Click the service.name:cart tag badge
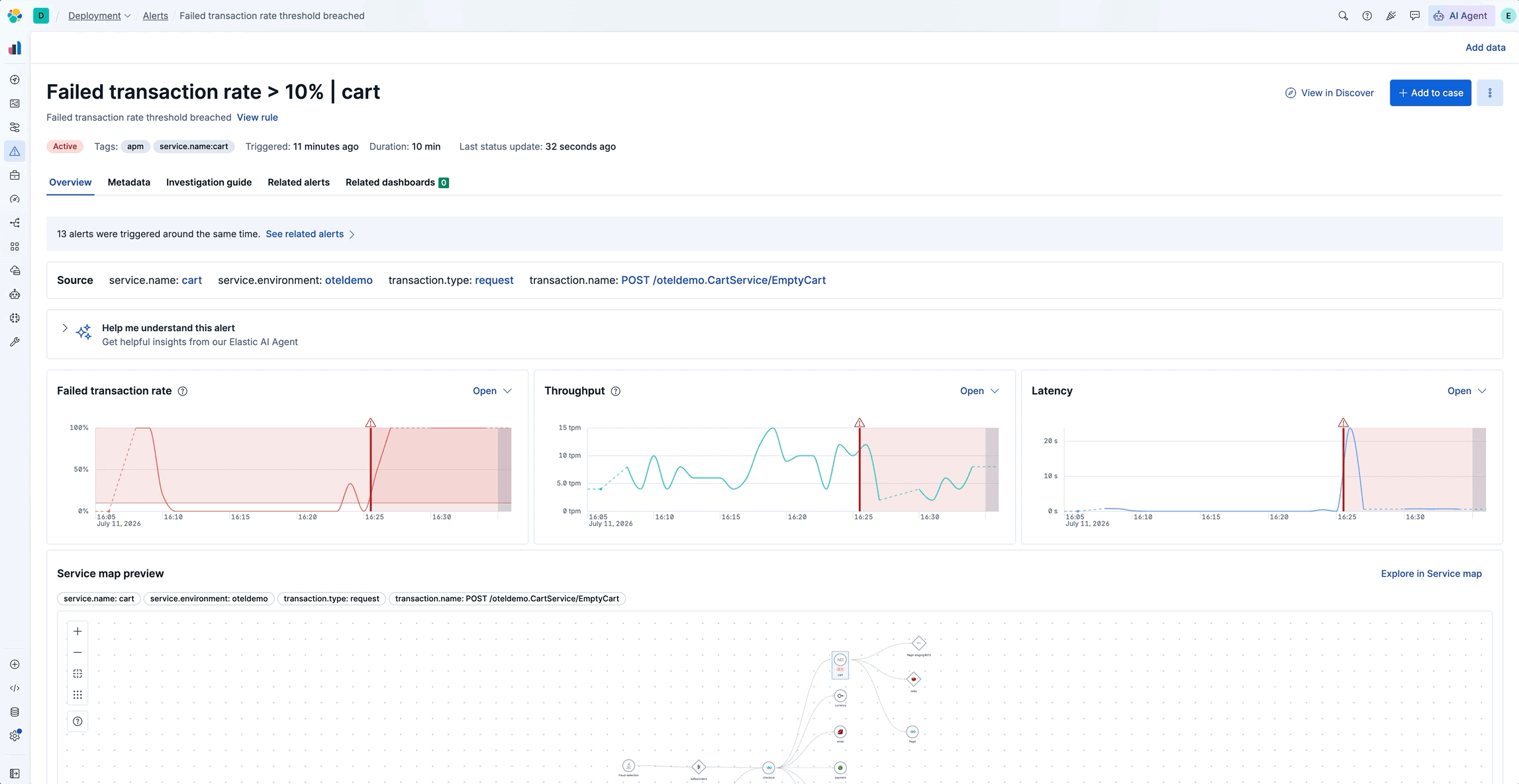The image size is (1519, 784). [x=194, y=147]
